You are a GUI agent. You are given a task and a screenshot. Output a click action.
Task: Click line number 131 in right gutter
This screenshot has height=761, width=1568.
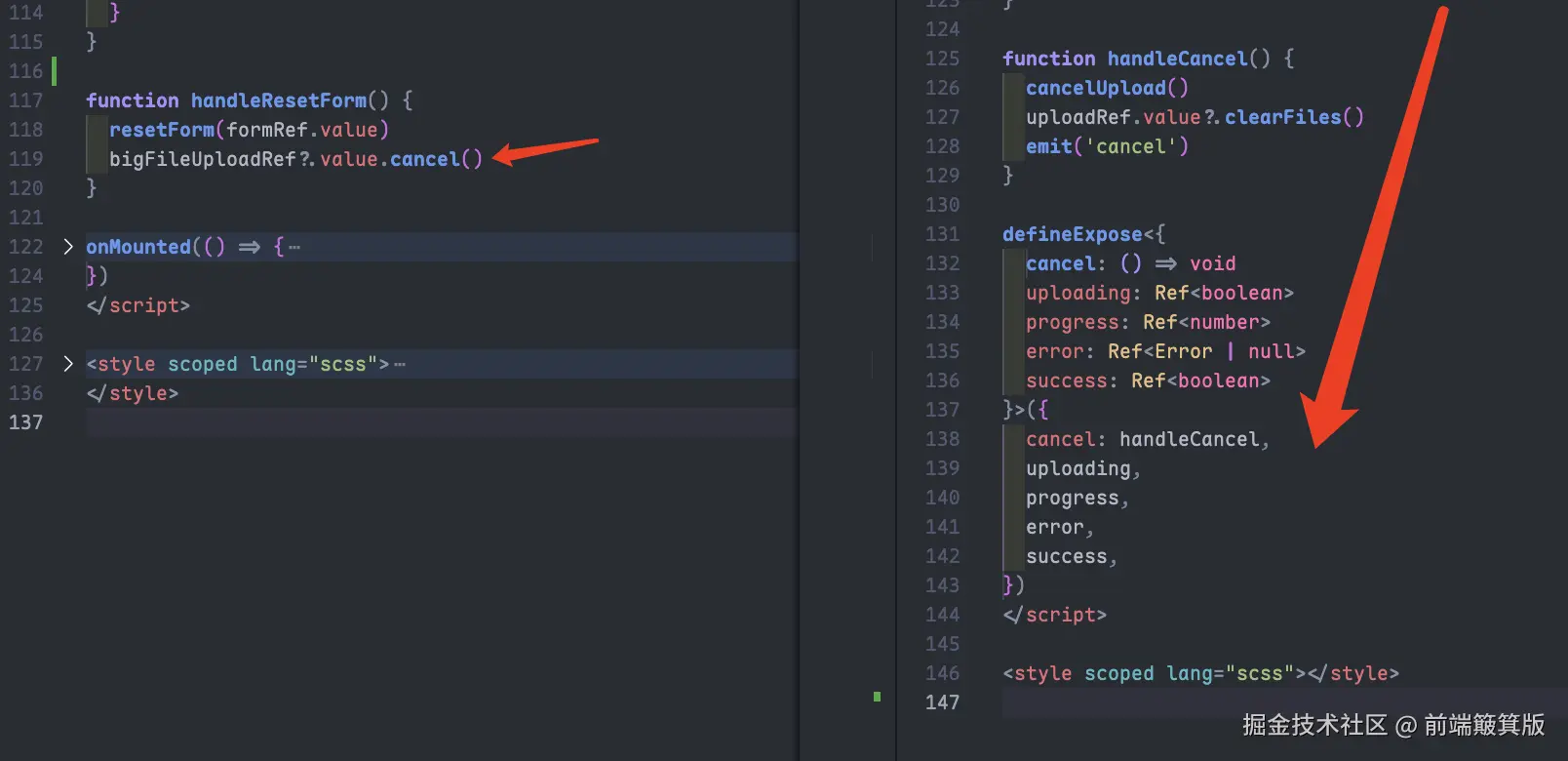coord(943,234)
